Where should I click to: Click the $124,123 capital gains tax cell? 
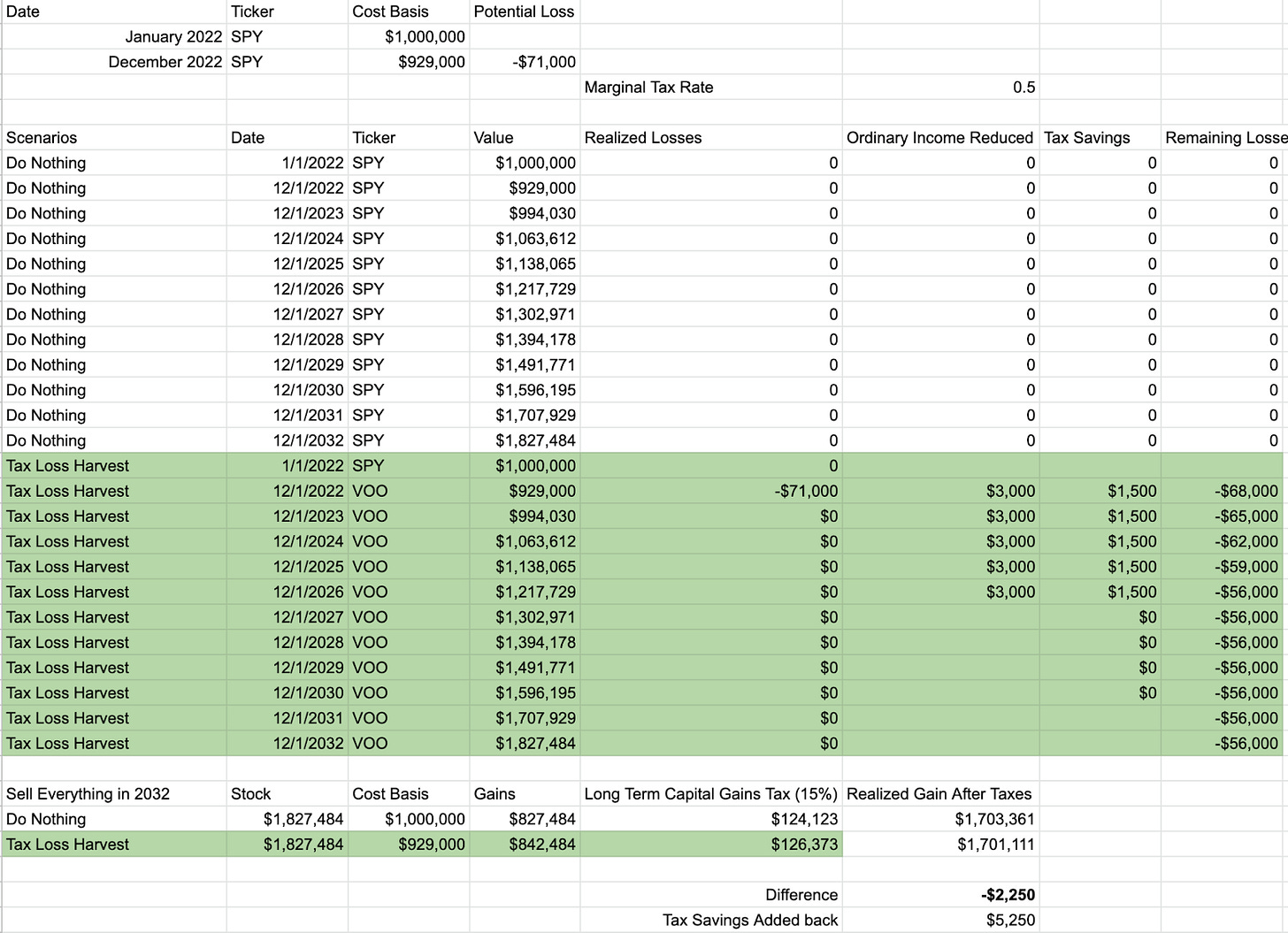(x=711, y=819)
